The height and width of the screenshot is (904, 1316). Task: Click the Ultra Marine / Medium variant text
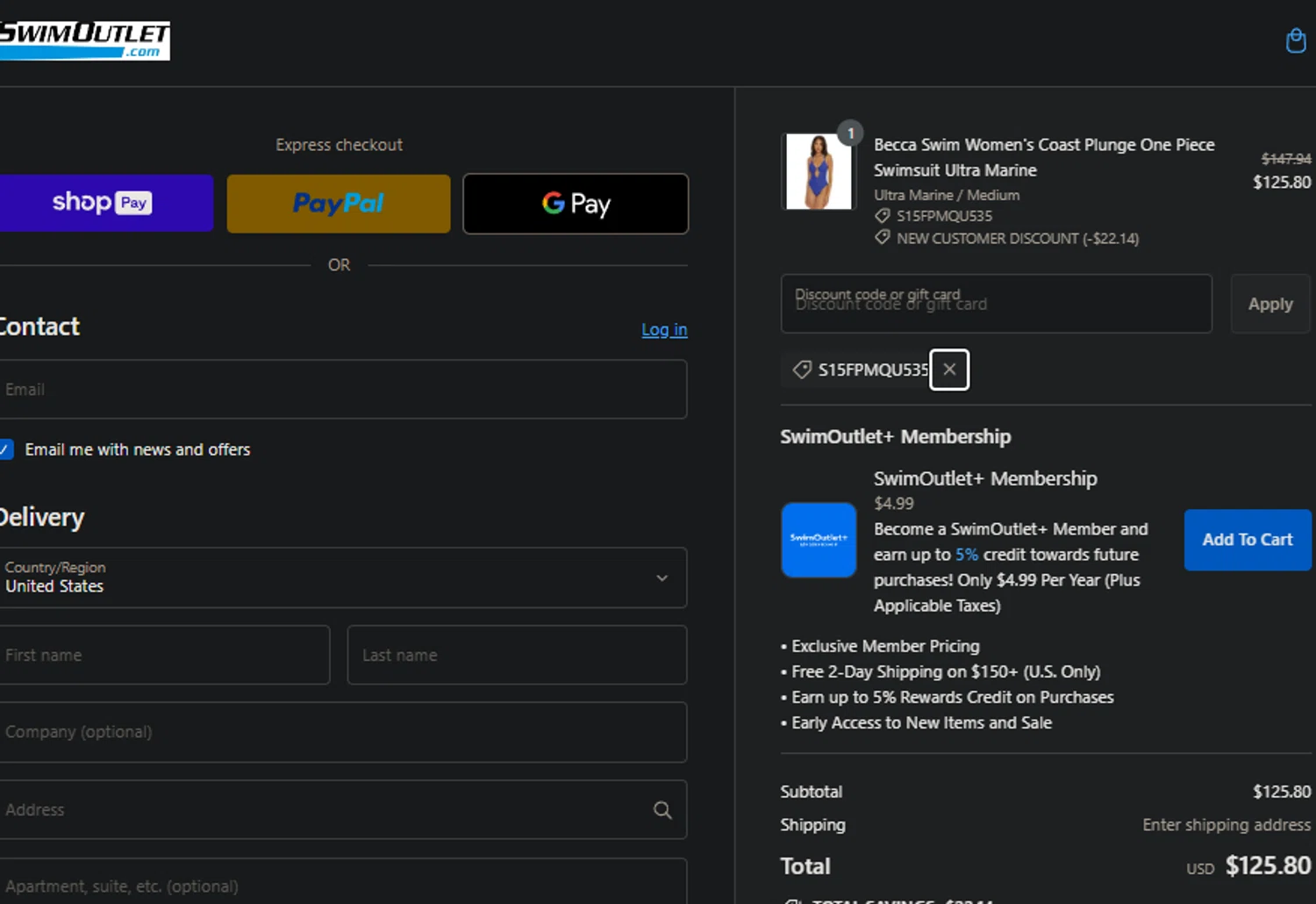click(x=947, y=195)
